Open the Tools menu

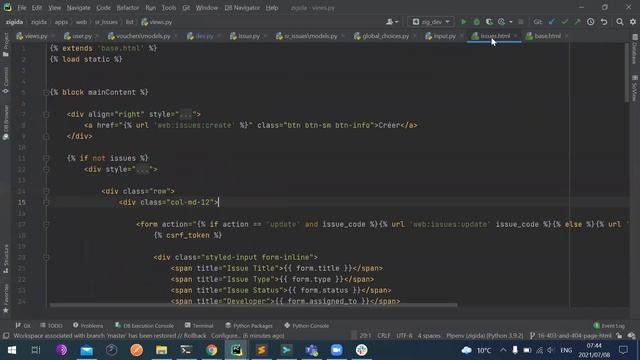[x=169, y=8]
